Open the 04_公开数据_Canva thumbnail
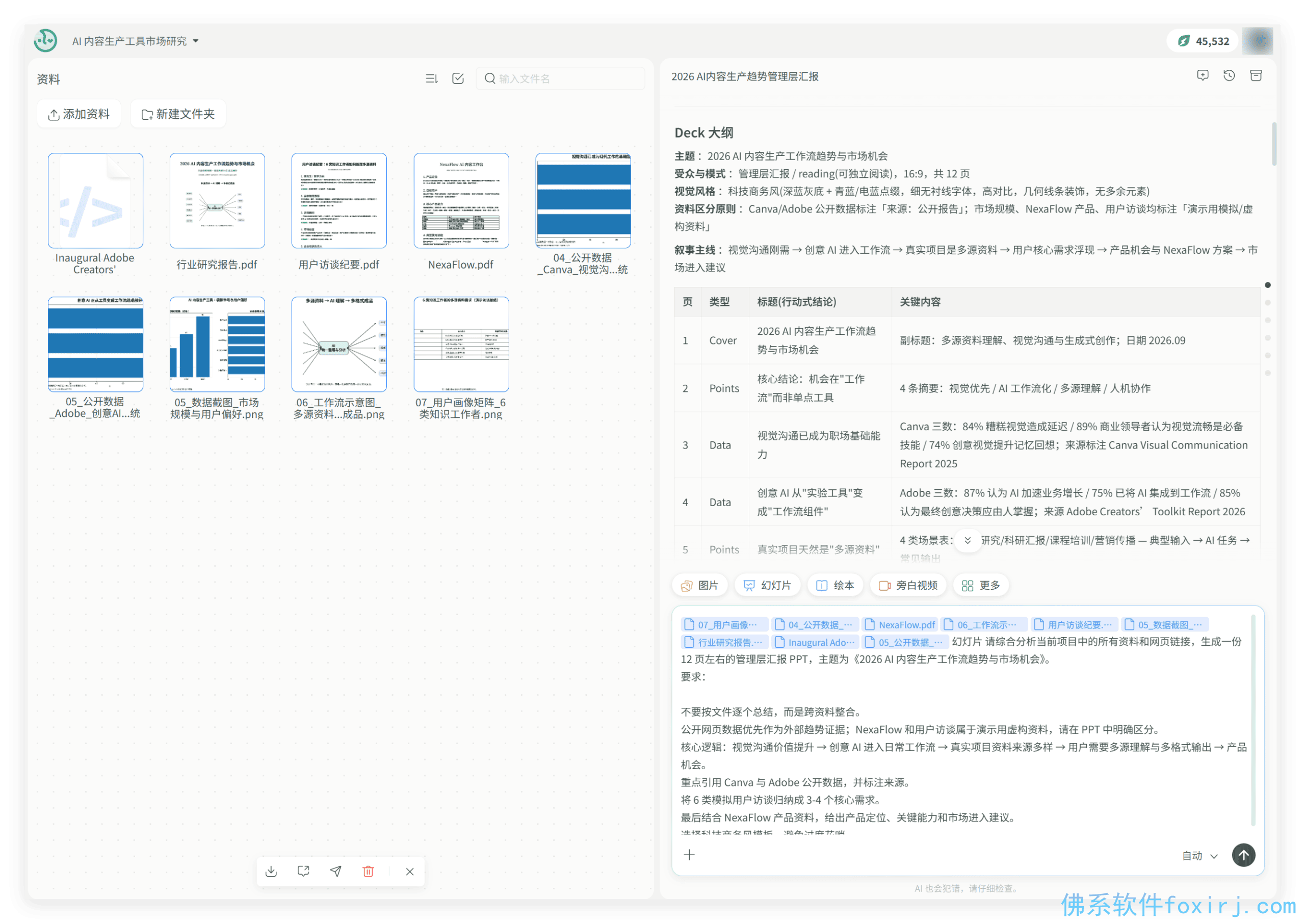Screen dimensions: 1305x924 [583, 200]
